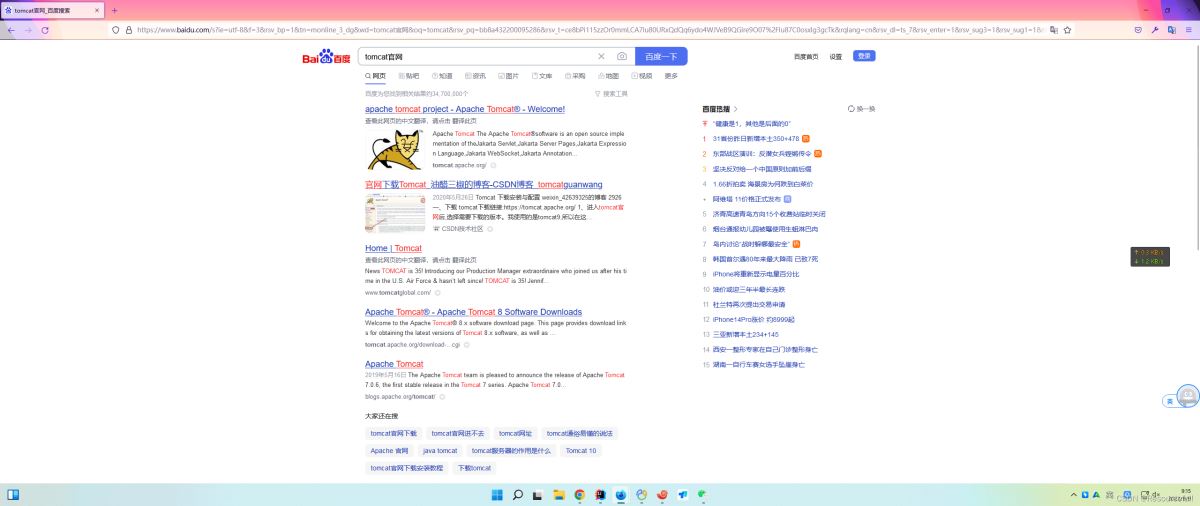Open Windows Start menu
1200x506 pixels.
click(497, 494)
